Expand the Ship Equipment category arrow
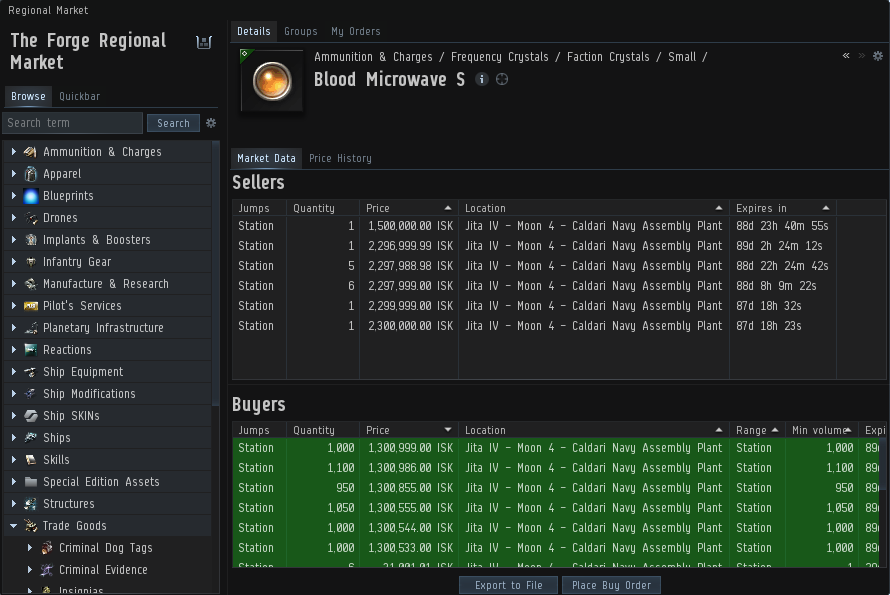The height and width of the screenshot is (595, 890). pos(14,372)
